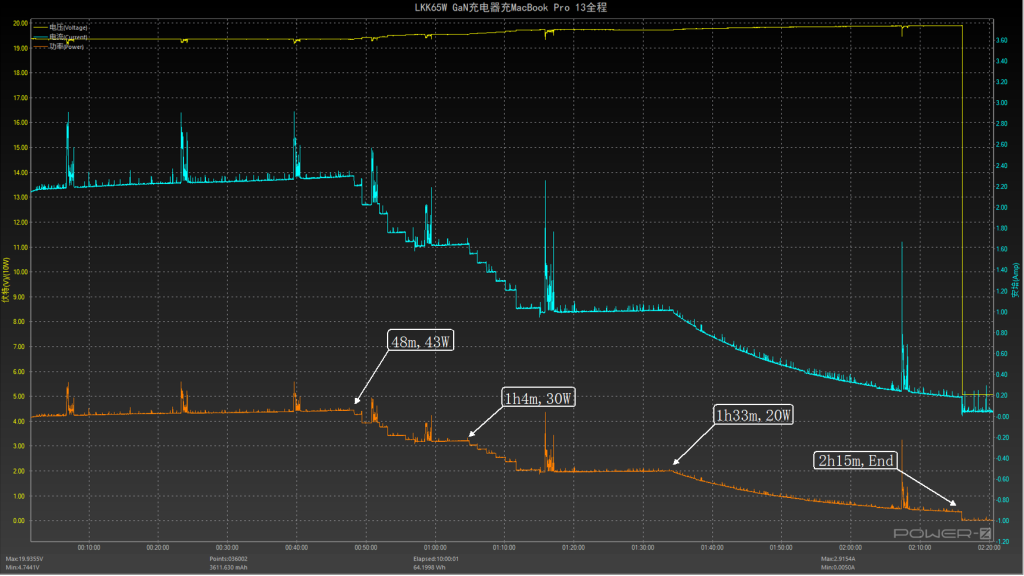Click the 64.1998 Wh energy reading
Image resolution: width=1024 pixels, height=576 pixels.
pos(430,568)
